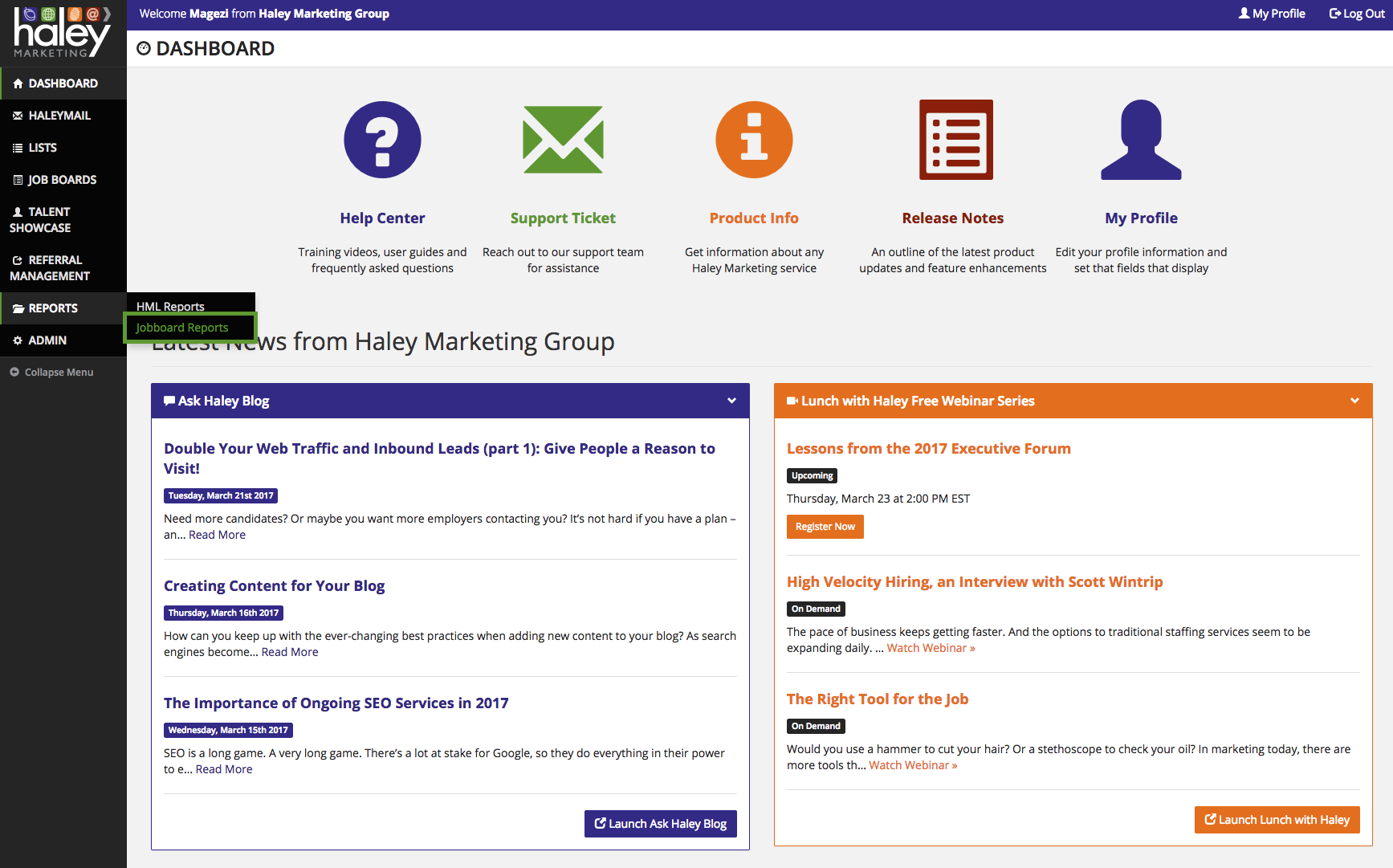Click the share icon beside Referral Management
The height and width of the screenshot is (868, 1393).
18,260
